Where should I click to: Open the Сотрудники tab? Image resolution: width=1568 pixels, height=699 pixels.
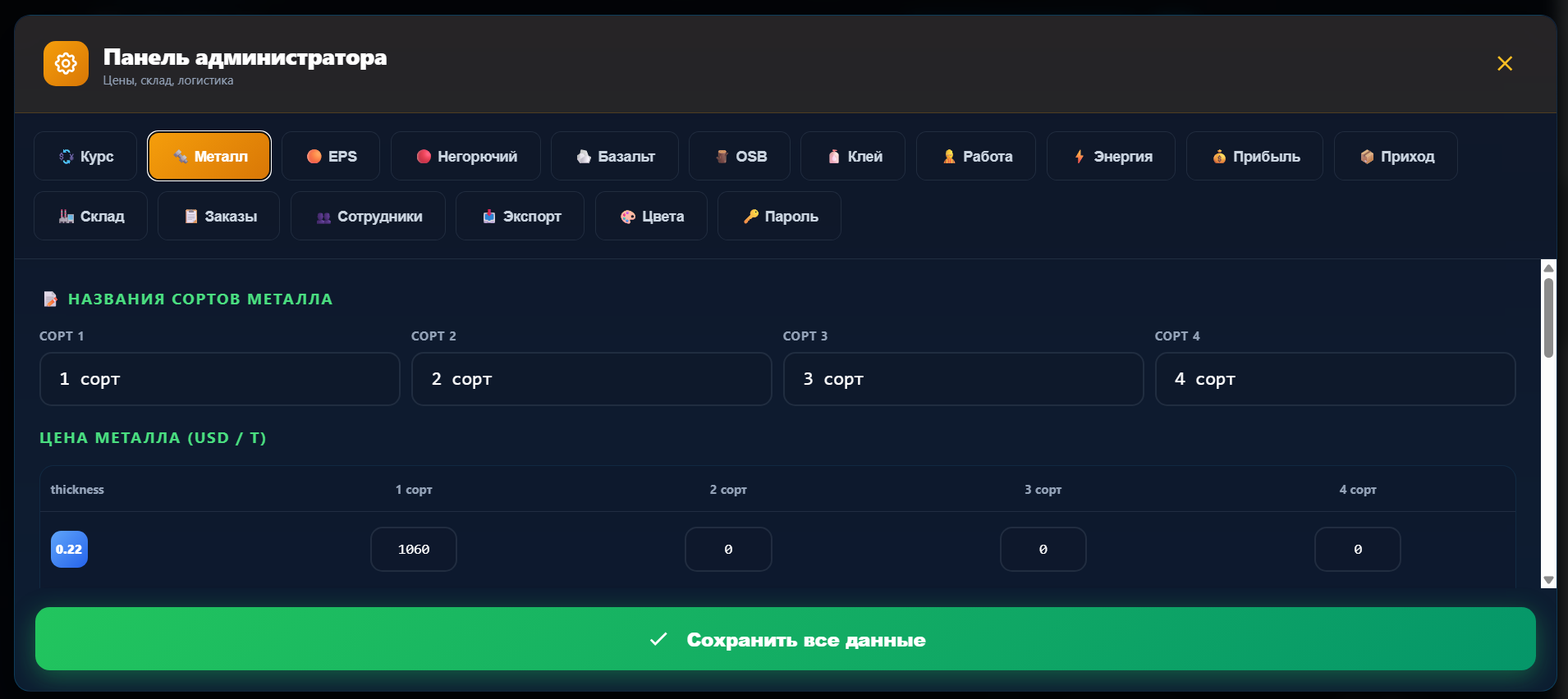[x=368, y=216]
